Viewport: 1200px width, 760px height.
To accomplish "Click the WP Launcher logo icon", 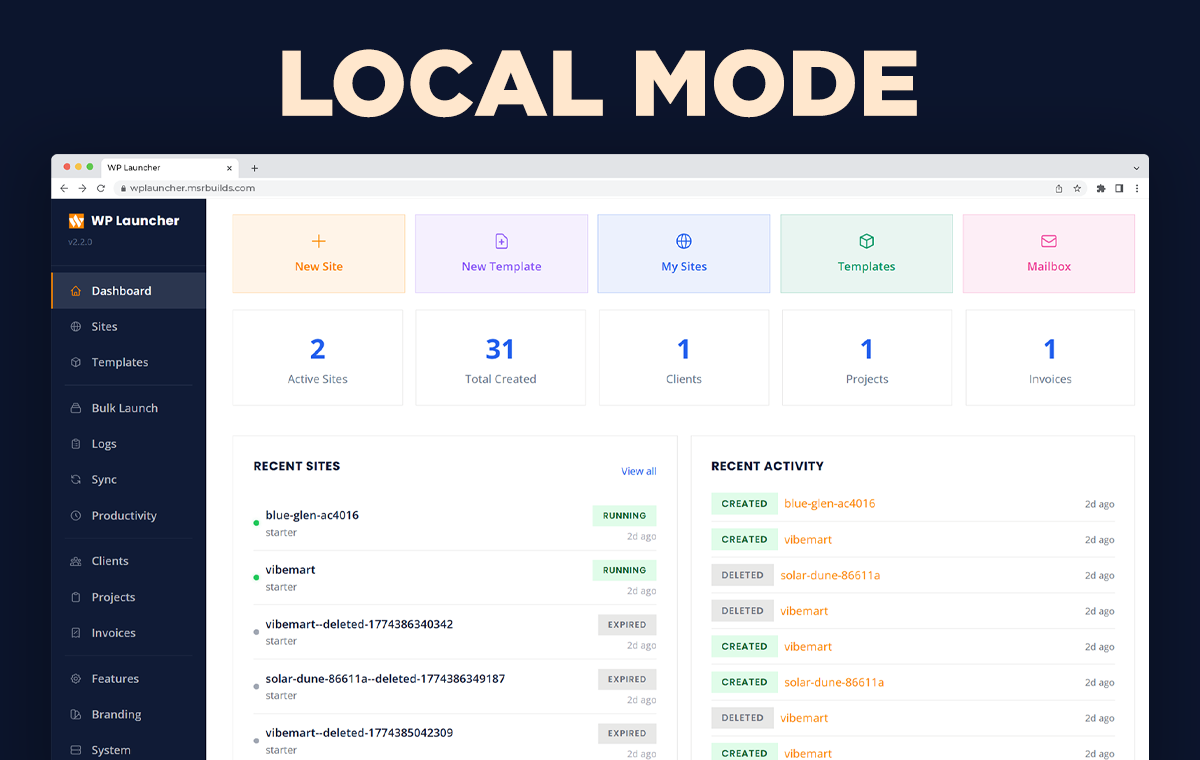I will click(x=76, y=221).
